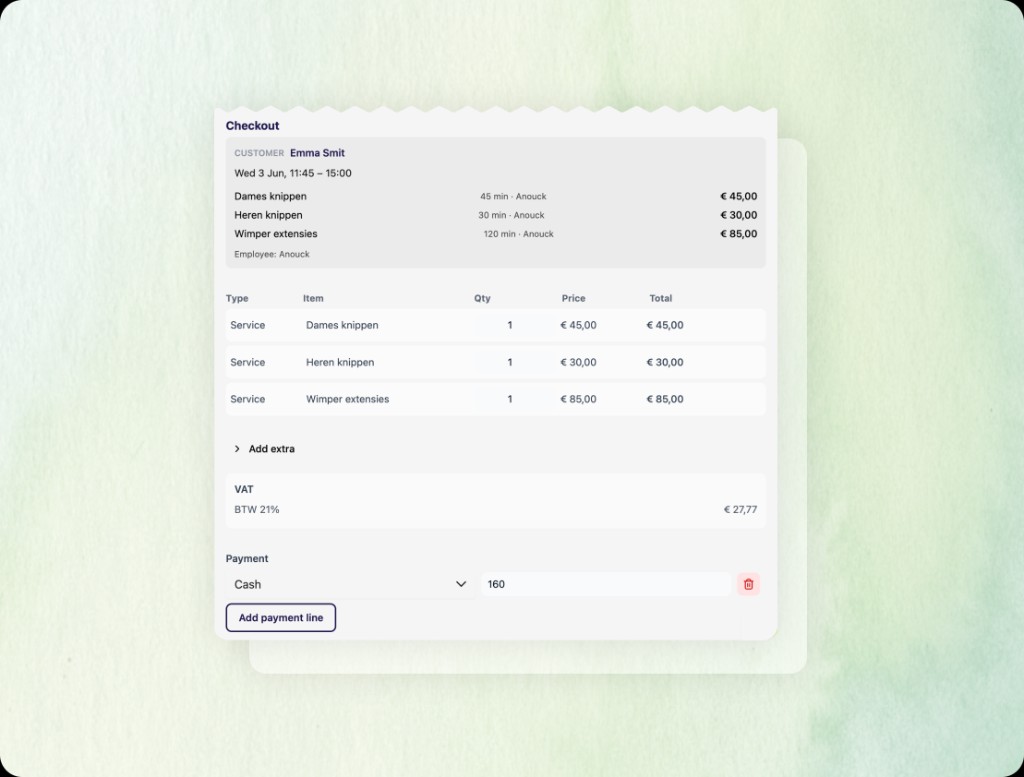The width and height of the screenshot is (1024, 777).
Task: Click the quantity value for Heren knippen row
Action: [509, 362]
